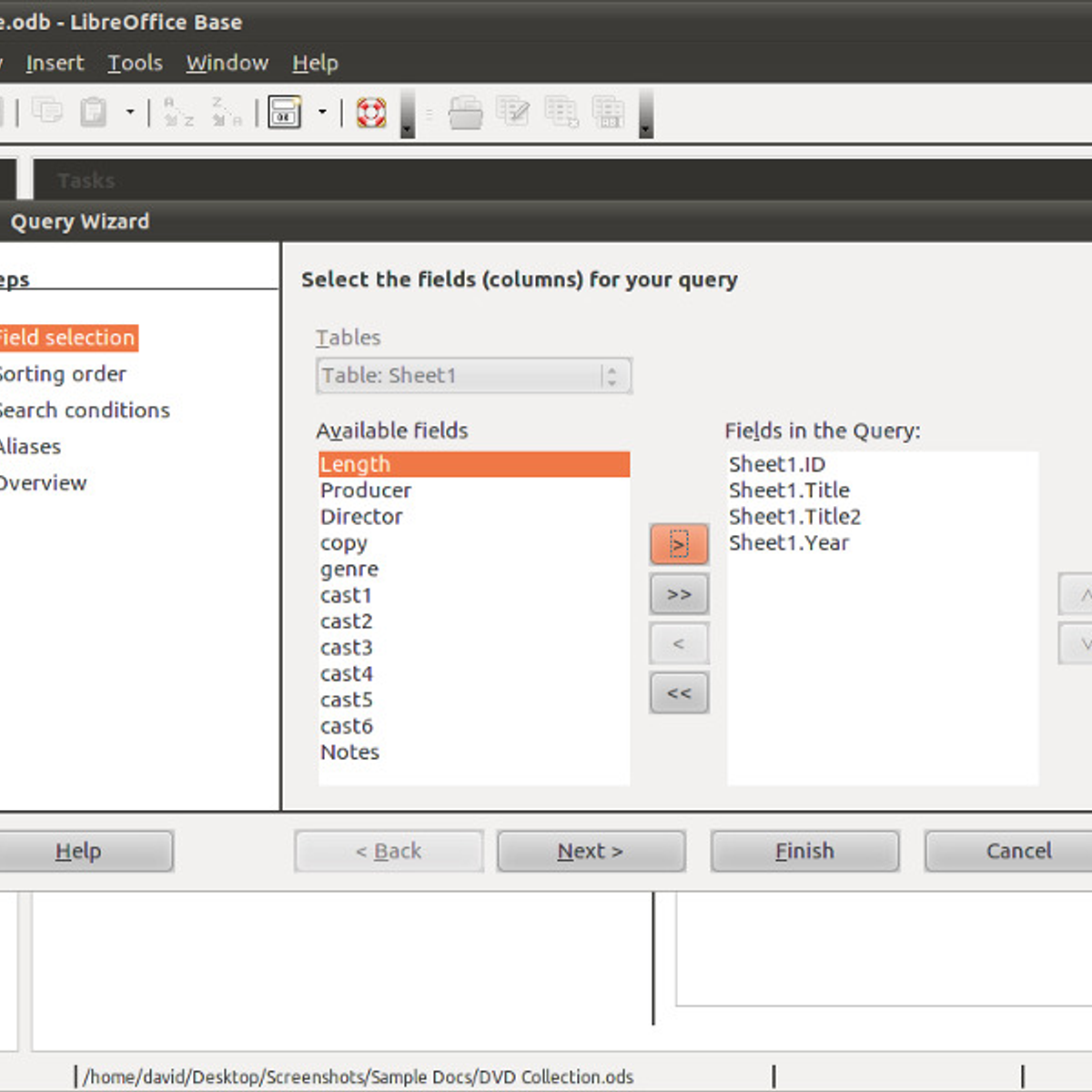Click the Sort Ascending A-Z icon
Viewport: 1092px width, 1092px height.
pyautogui.click(x=178, y=112)
